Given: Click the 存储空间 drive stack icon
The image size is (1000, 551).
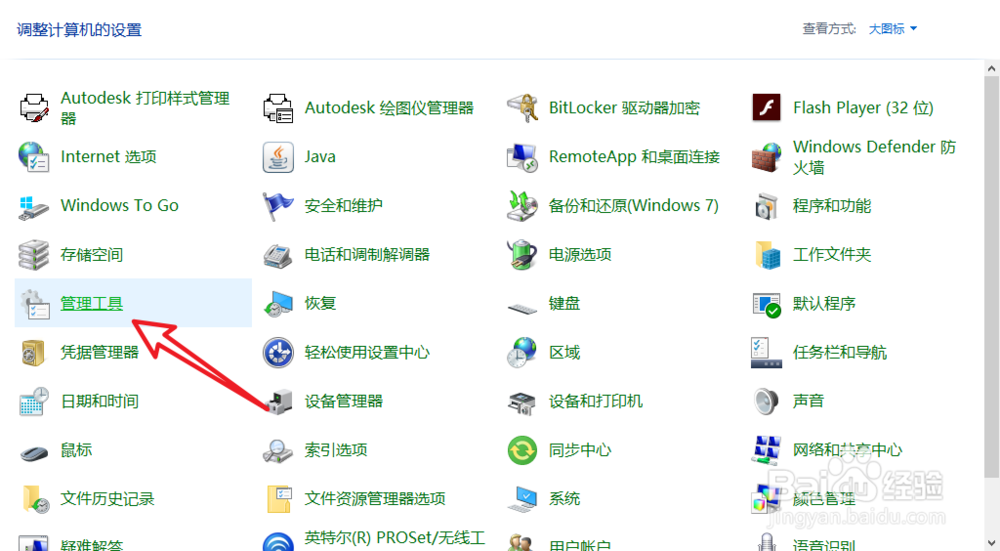Looking at the screenshot, I should (34, 254).
